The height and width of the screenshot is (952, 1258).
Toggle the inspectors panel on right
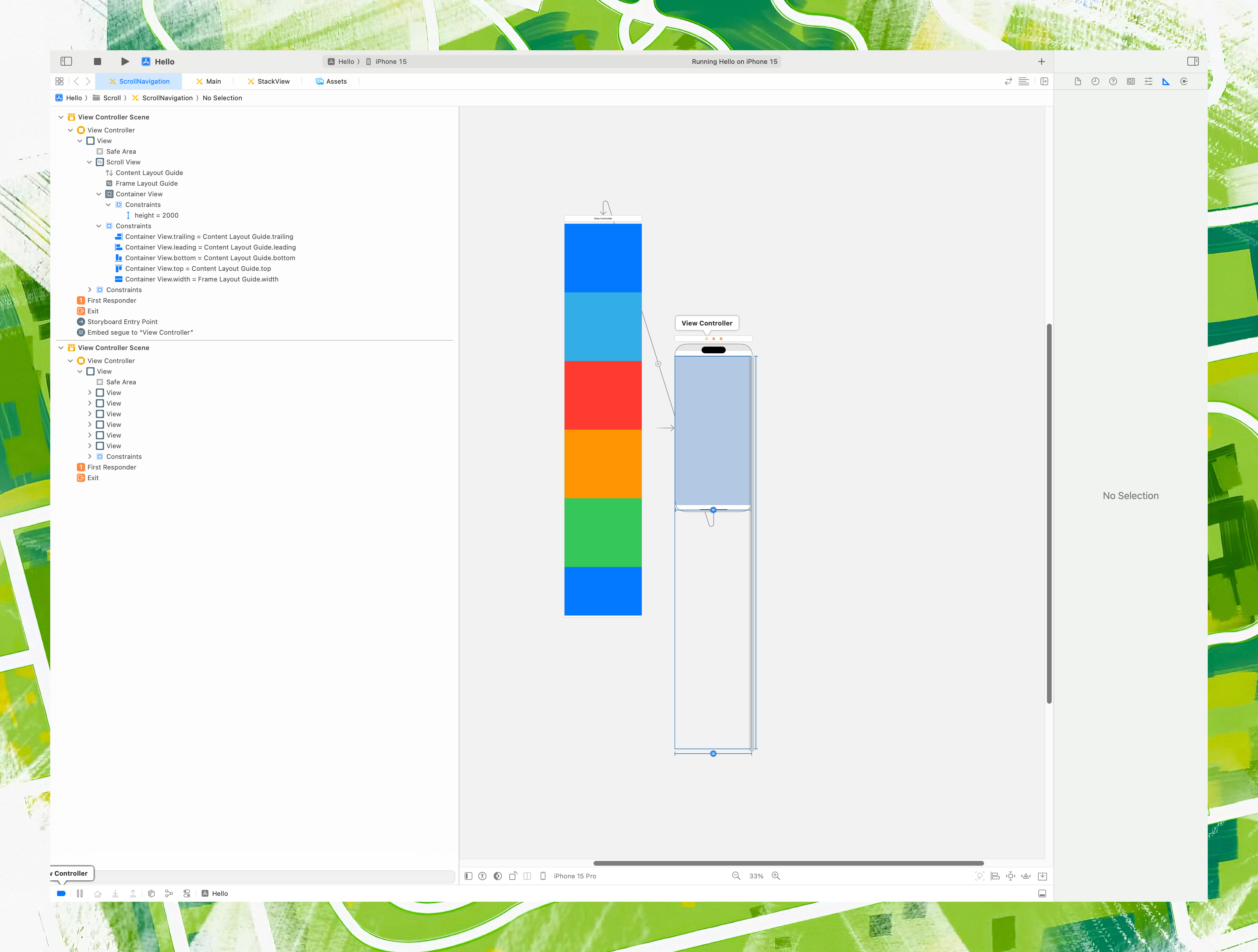point(1193,61)
